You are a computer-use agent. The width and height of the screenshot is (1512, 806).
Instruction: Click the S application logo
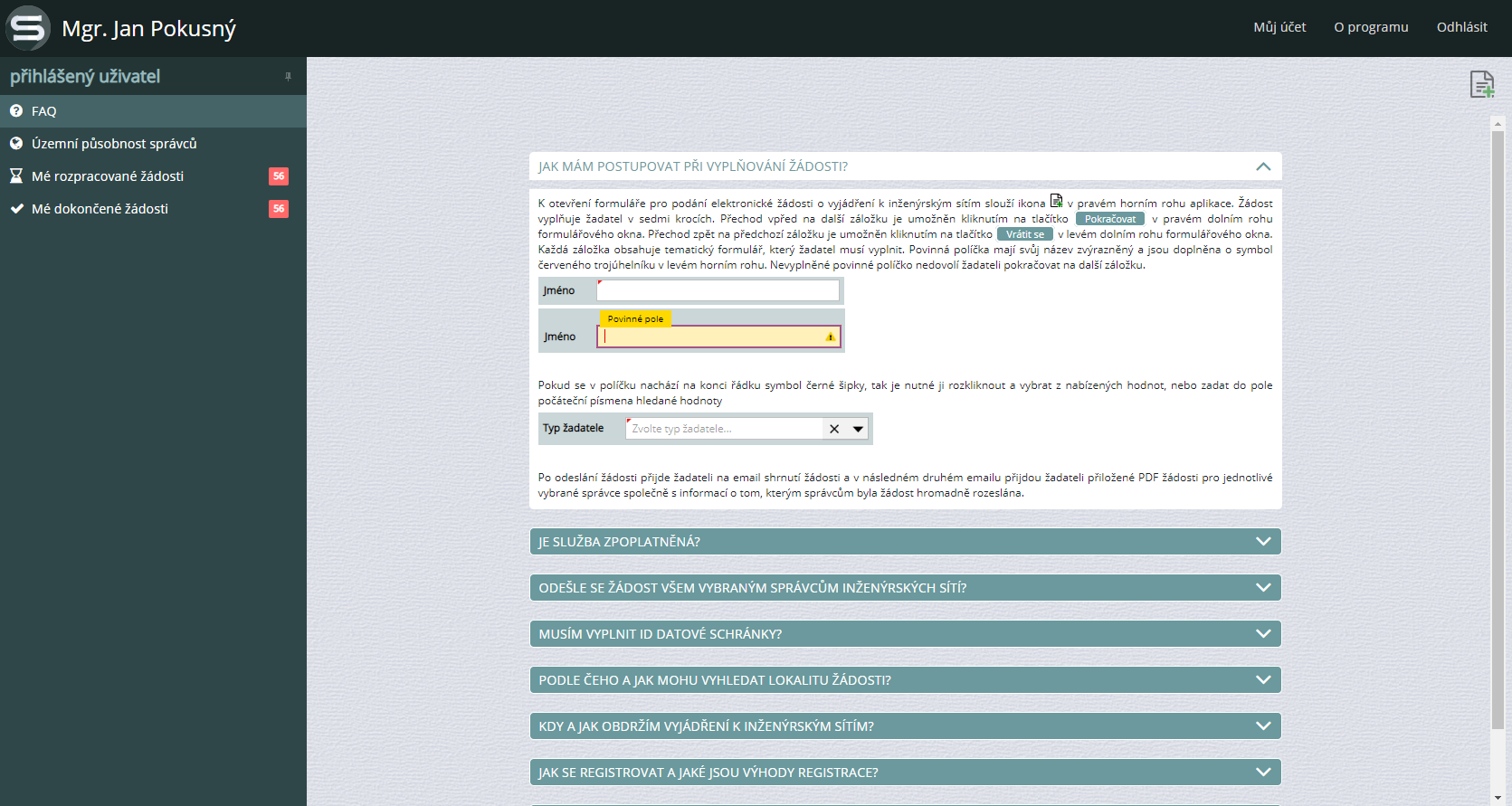[28, 28]
